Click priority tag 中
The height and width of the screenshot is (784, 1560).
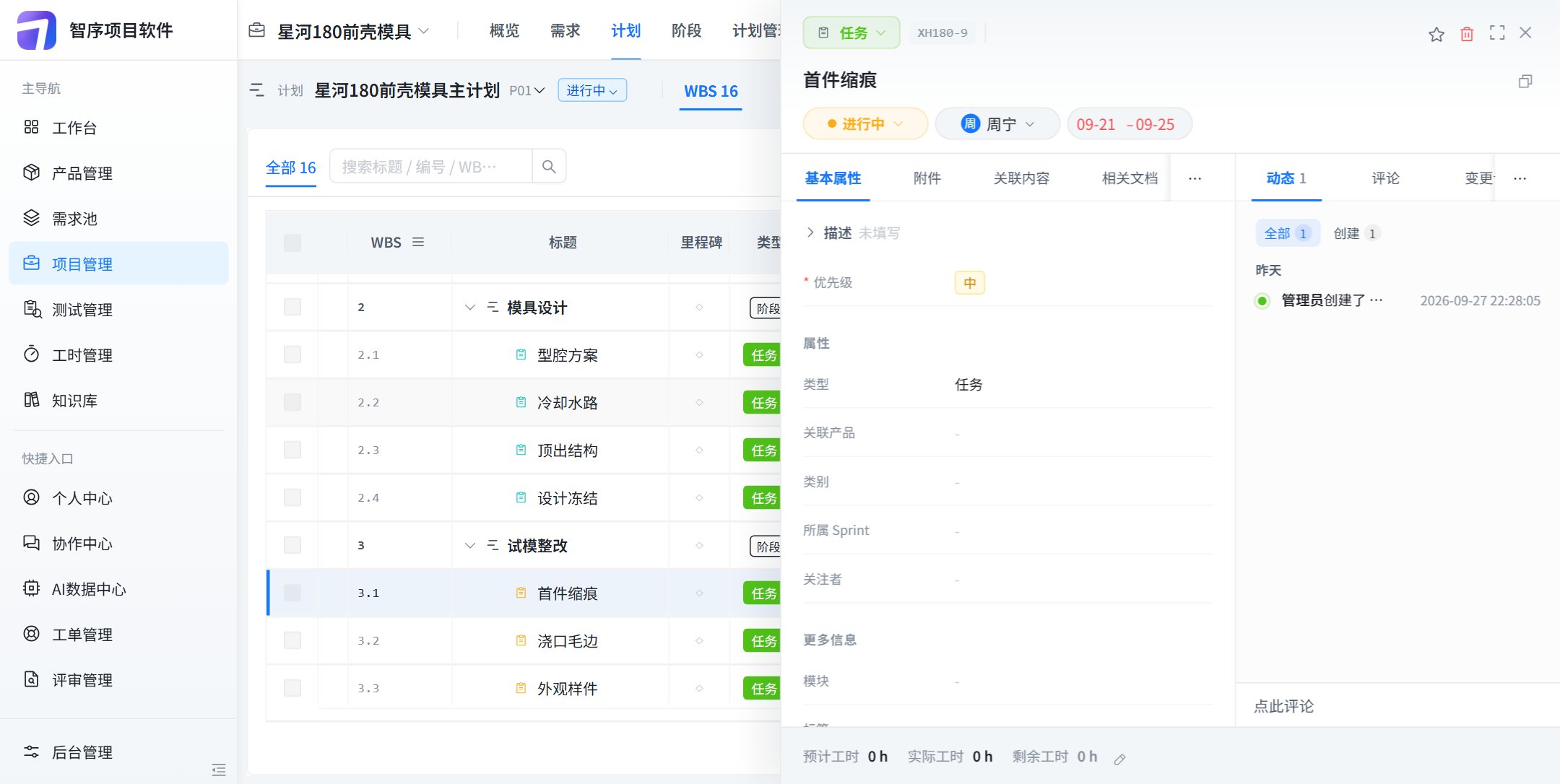pos(969,283)
